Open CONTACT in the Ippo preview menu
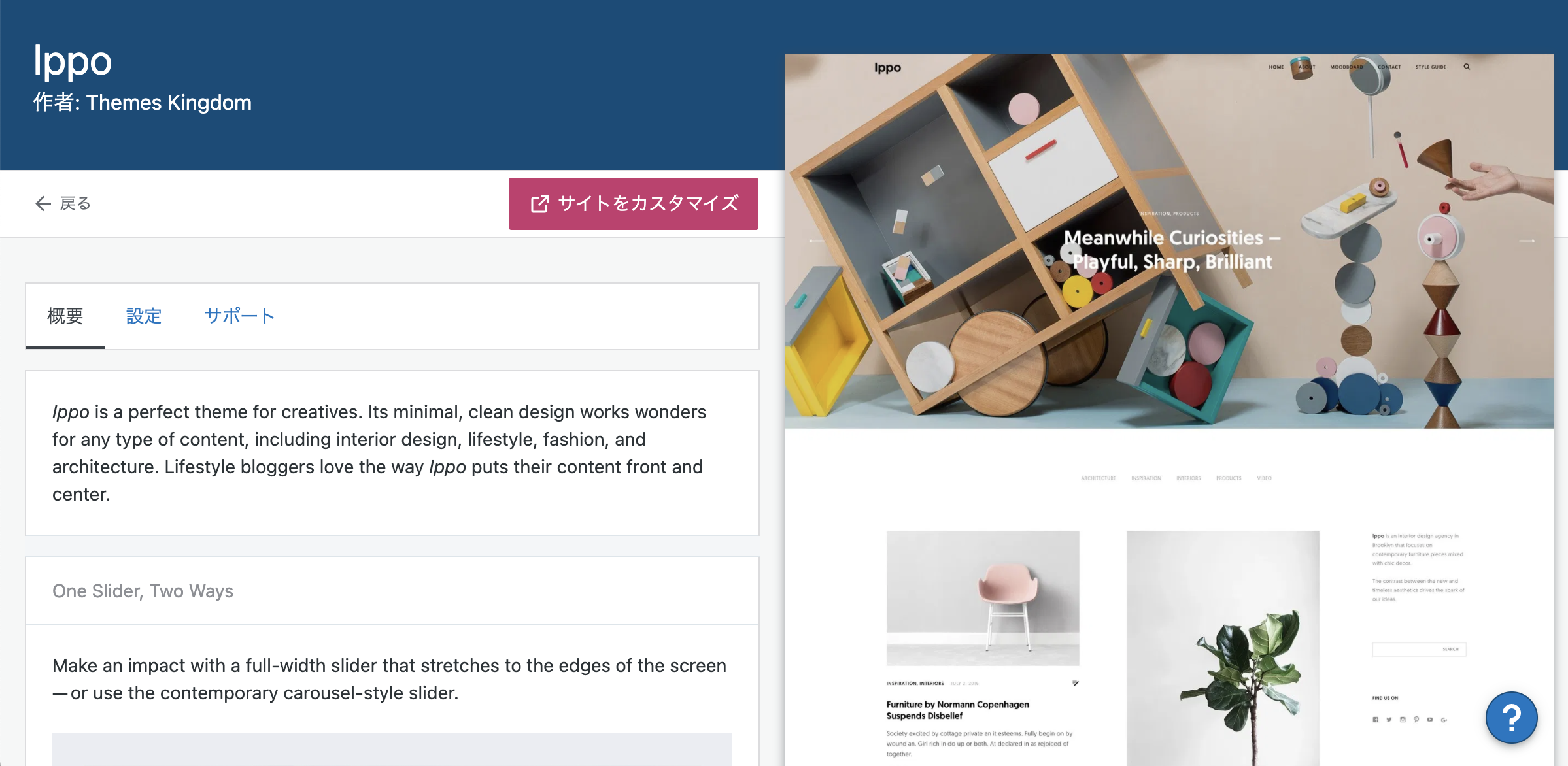 click(x=1389, y=67)
